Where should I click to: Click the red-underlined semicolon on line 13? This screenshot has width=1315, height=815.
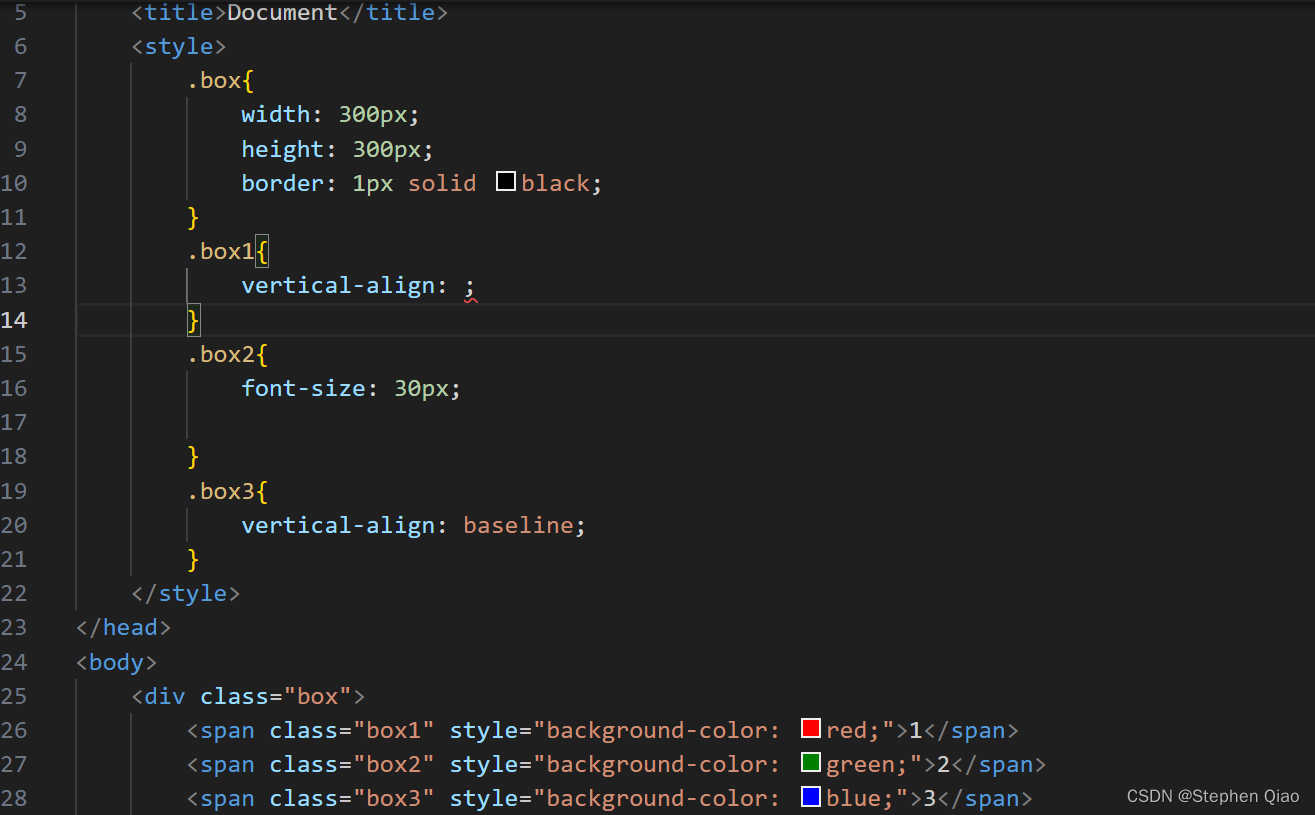click(x=470, y=287)
